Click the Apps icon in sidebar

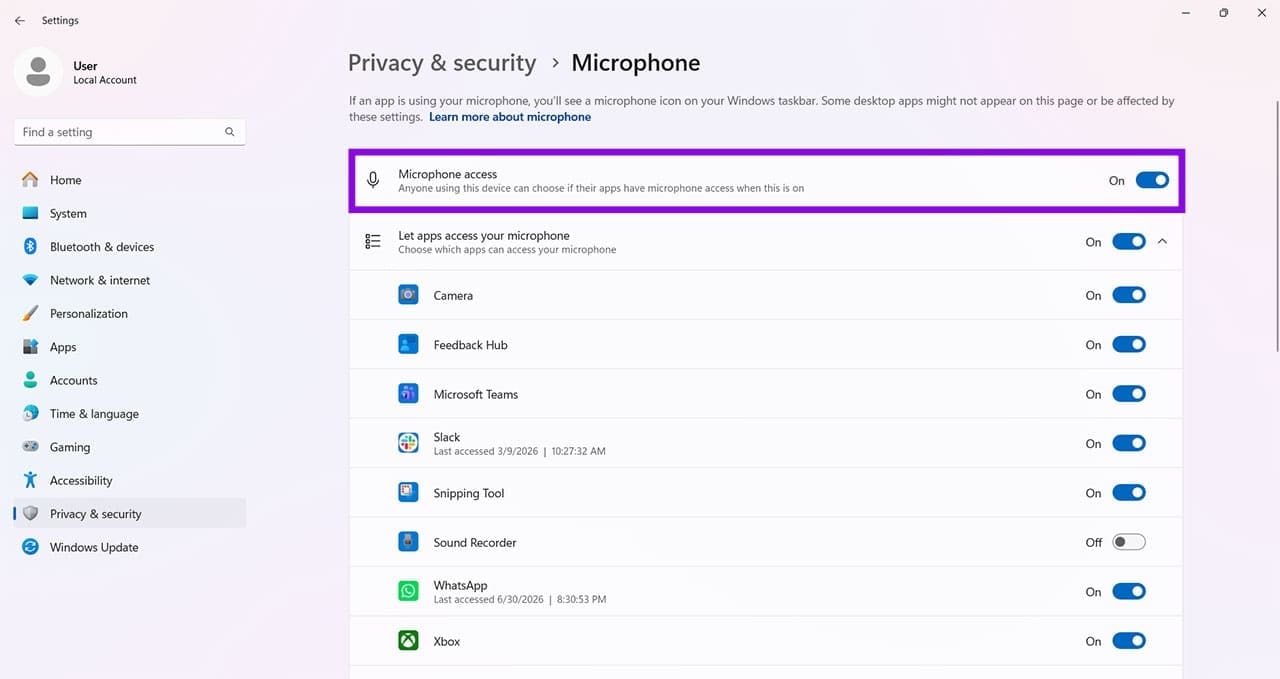pos(30,347)
